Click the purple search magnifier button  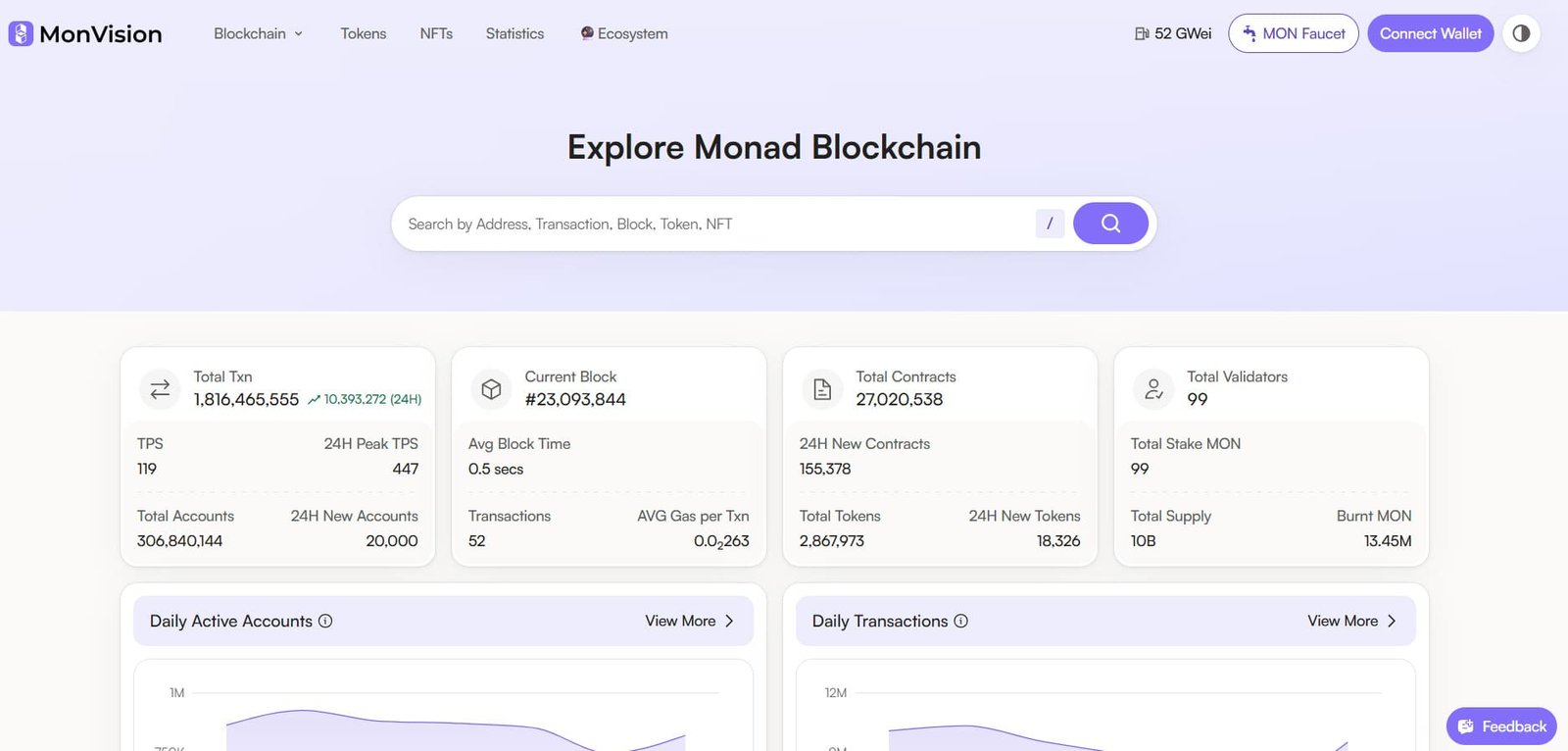point(1110,224)
